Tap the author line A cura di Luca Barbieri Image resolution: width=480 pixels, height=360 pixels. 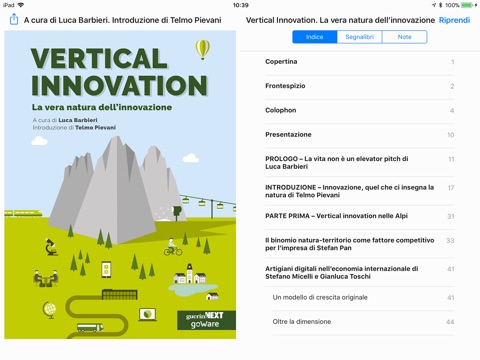point(122,20)
